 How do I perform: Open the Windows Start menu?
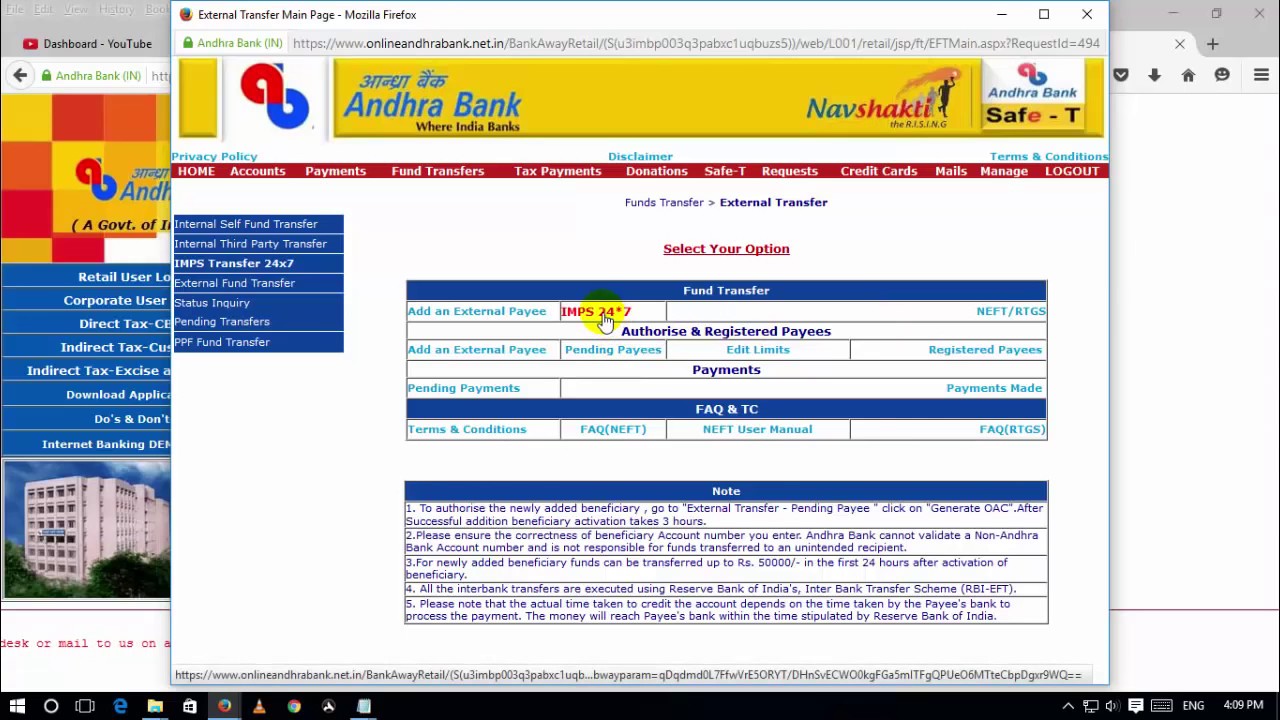(17, 706)
